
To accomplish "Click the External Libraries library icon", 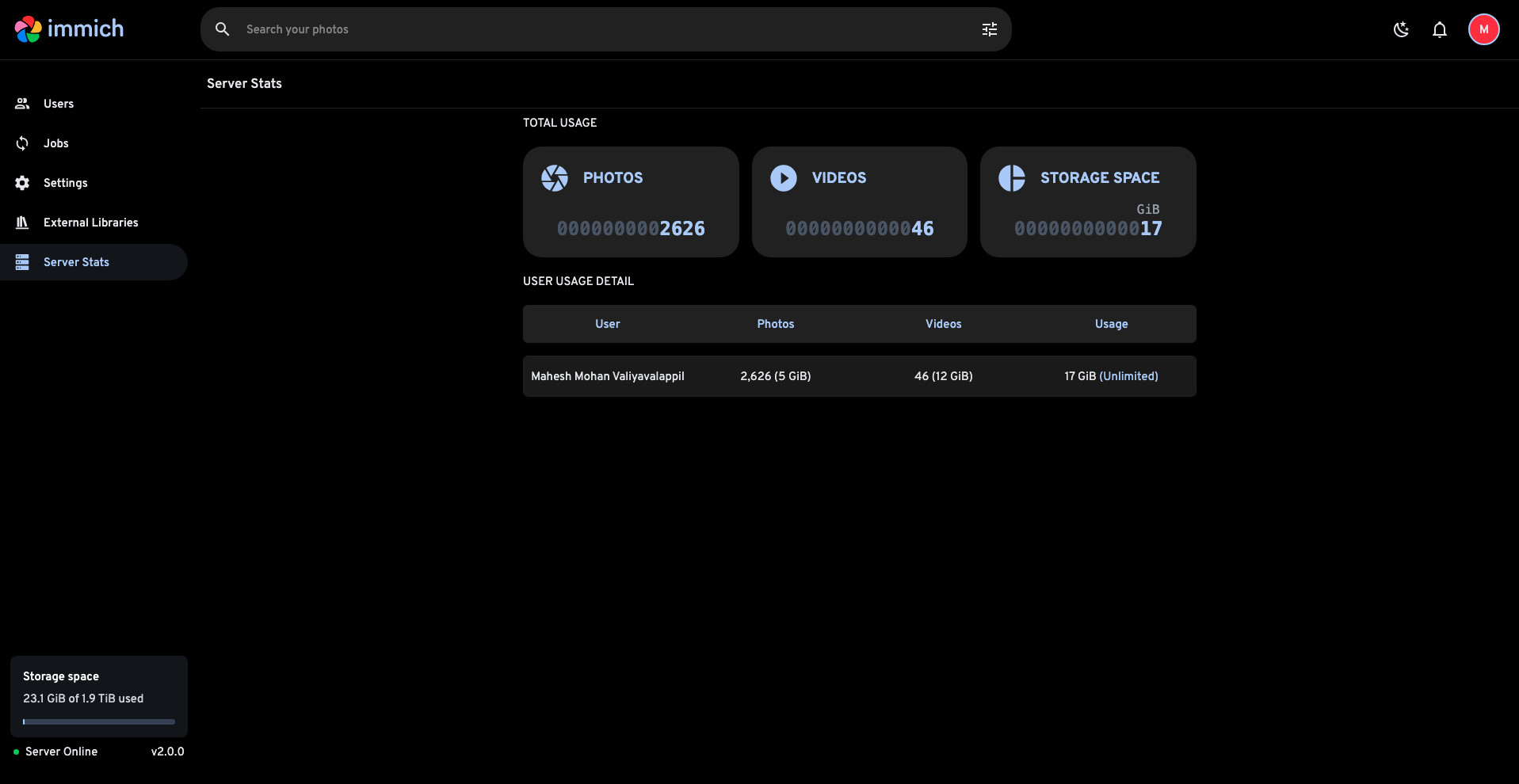I will (x=22, y=223).
